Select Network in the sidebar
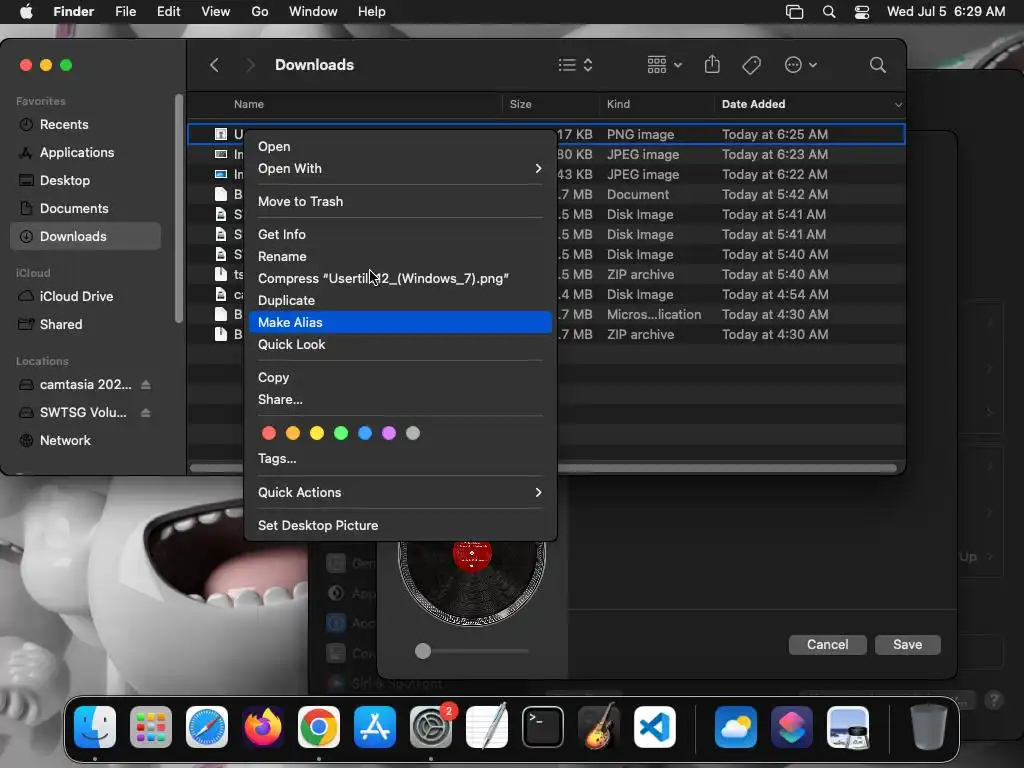 (86, 440)
